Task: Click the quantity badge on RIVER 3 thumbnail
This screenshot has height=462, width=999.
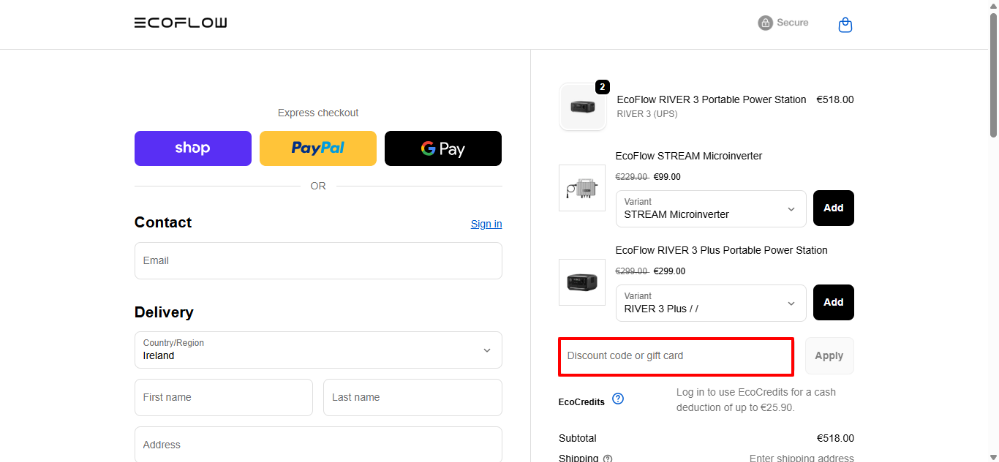Action: point(603,87)
